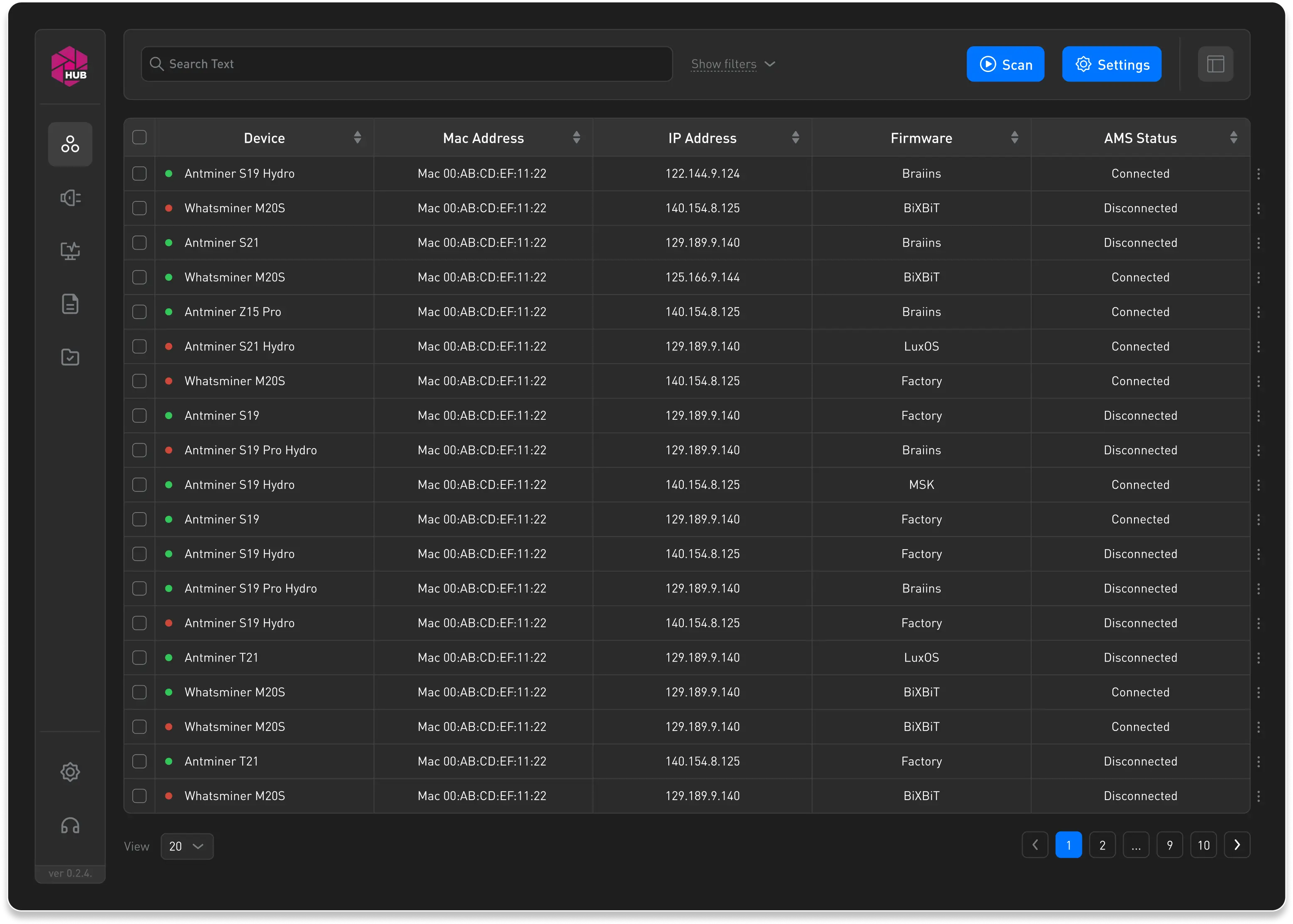
Task: Click the Scan button
Action: pos(1005,64)
